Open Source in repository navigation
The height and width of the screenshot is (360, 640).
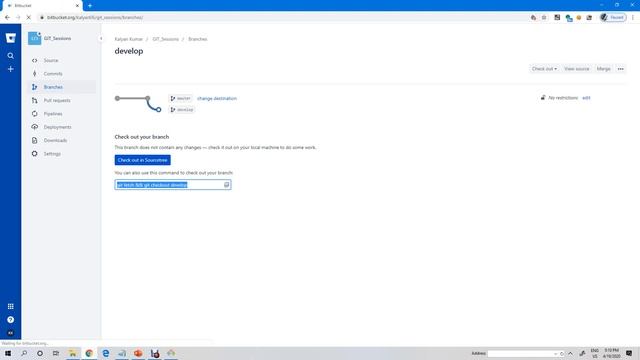coord(51,60)
